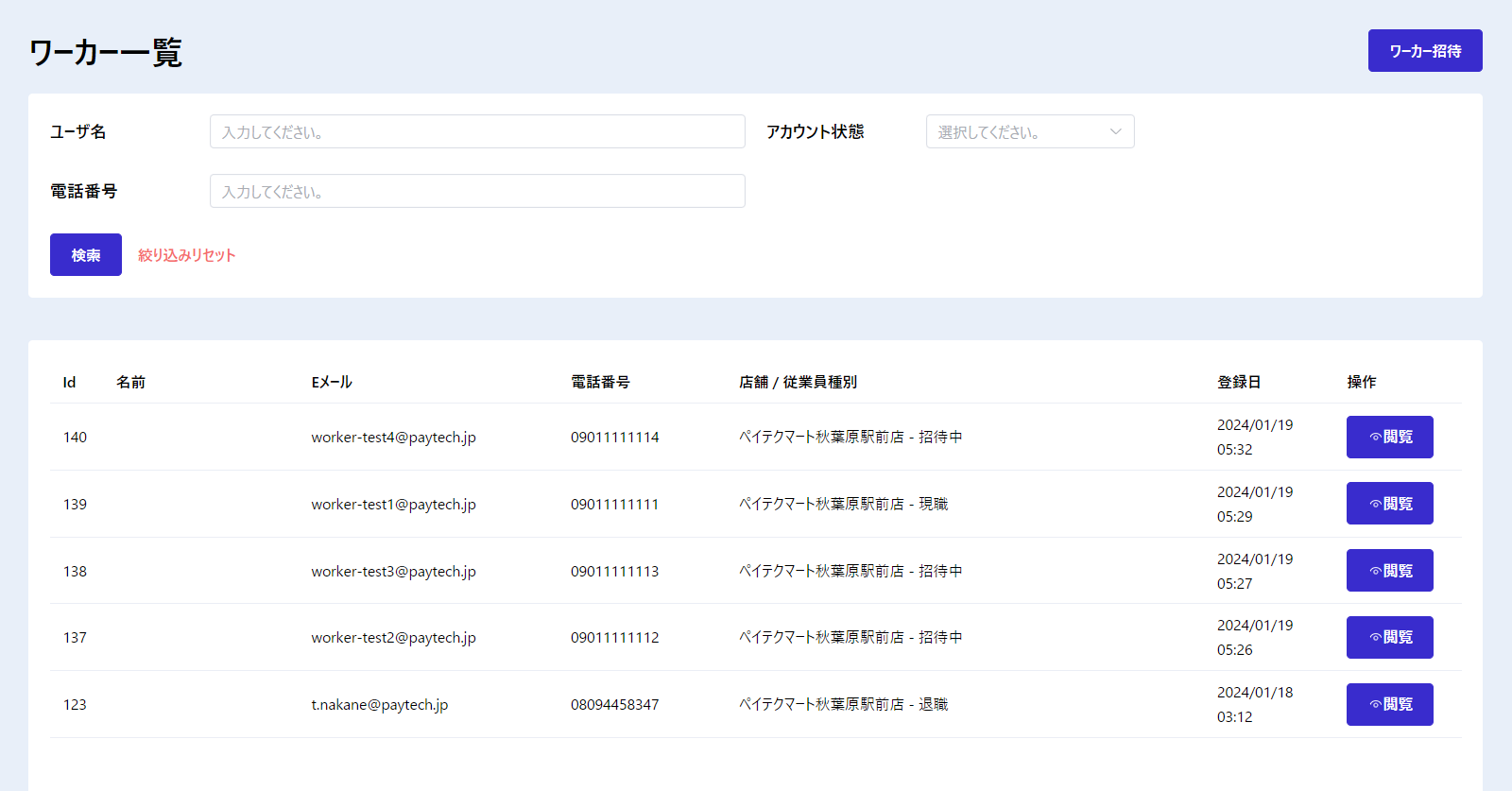Image resolution: width=1512 pixels, height=791 pixels.
Task: Click Id cell 138
Action: (x=75, y=572)
